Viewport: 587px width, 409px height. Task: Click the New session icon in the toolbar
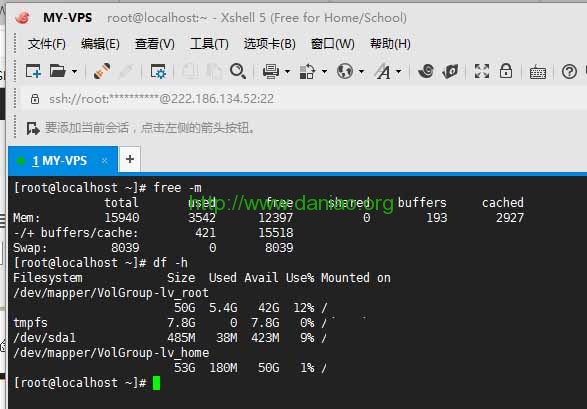[33, 71]
